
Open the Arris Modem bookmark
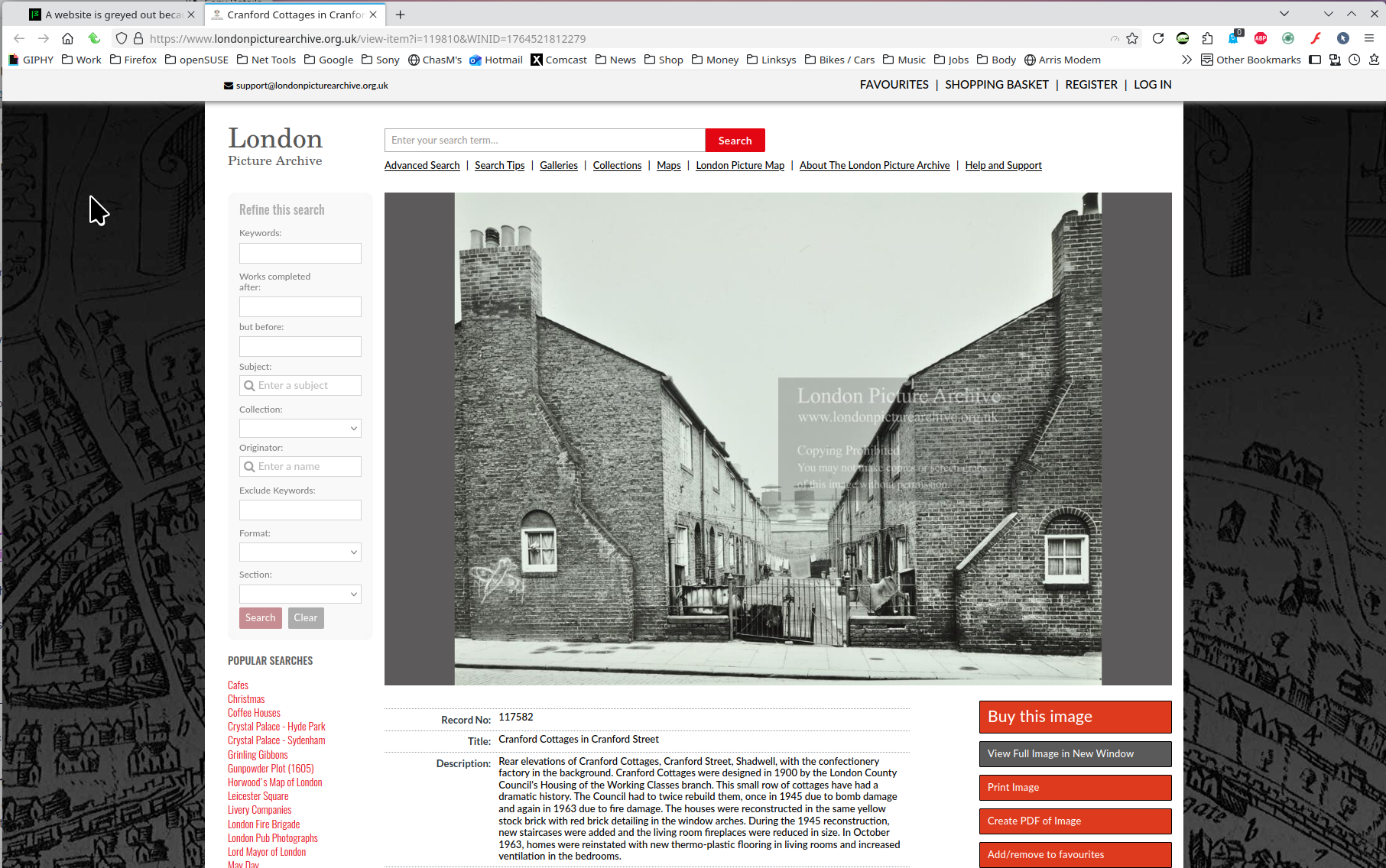point(1063,60)
